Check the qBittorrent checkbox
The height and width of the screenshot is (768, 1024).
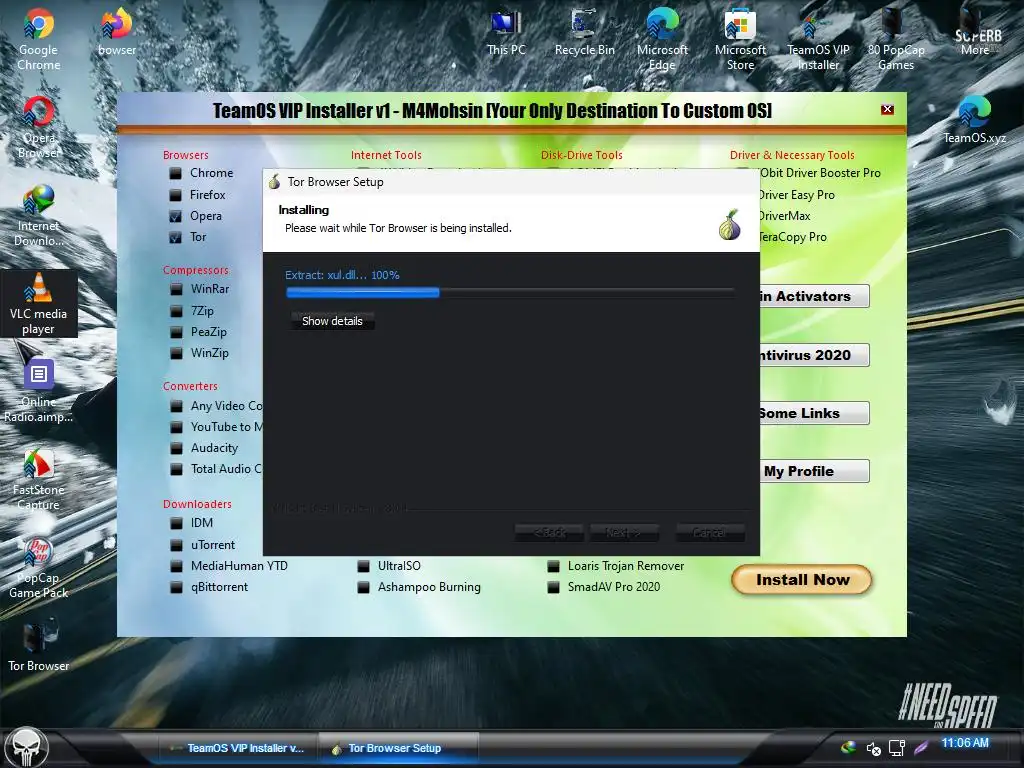tap(176, 587)
